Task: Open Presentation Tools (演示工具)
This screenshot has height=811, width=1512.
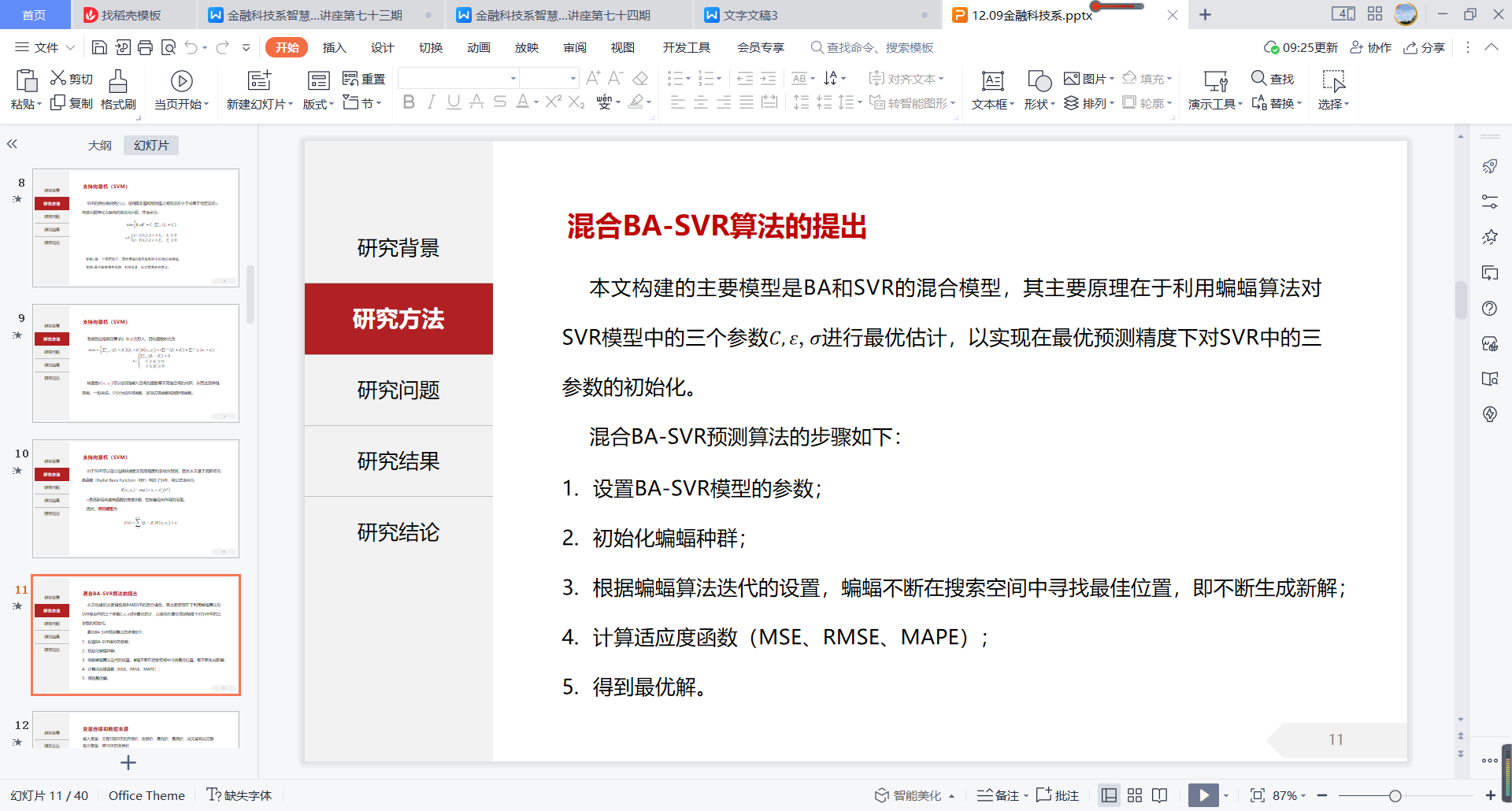Action: (x=1215, y=90)
